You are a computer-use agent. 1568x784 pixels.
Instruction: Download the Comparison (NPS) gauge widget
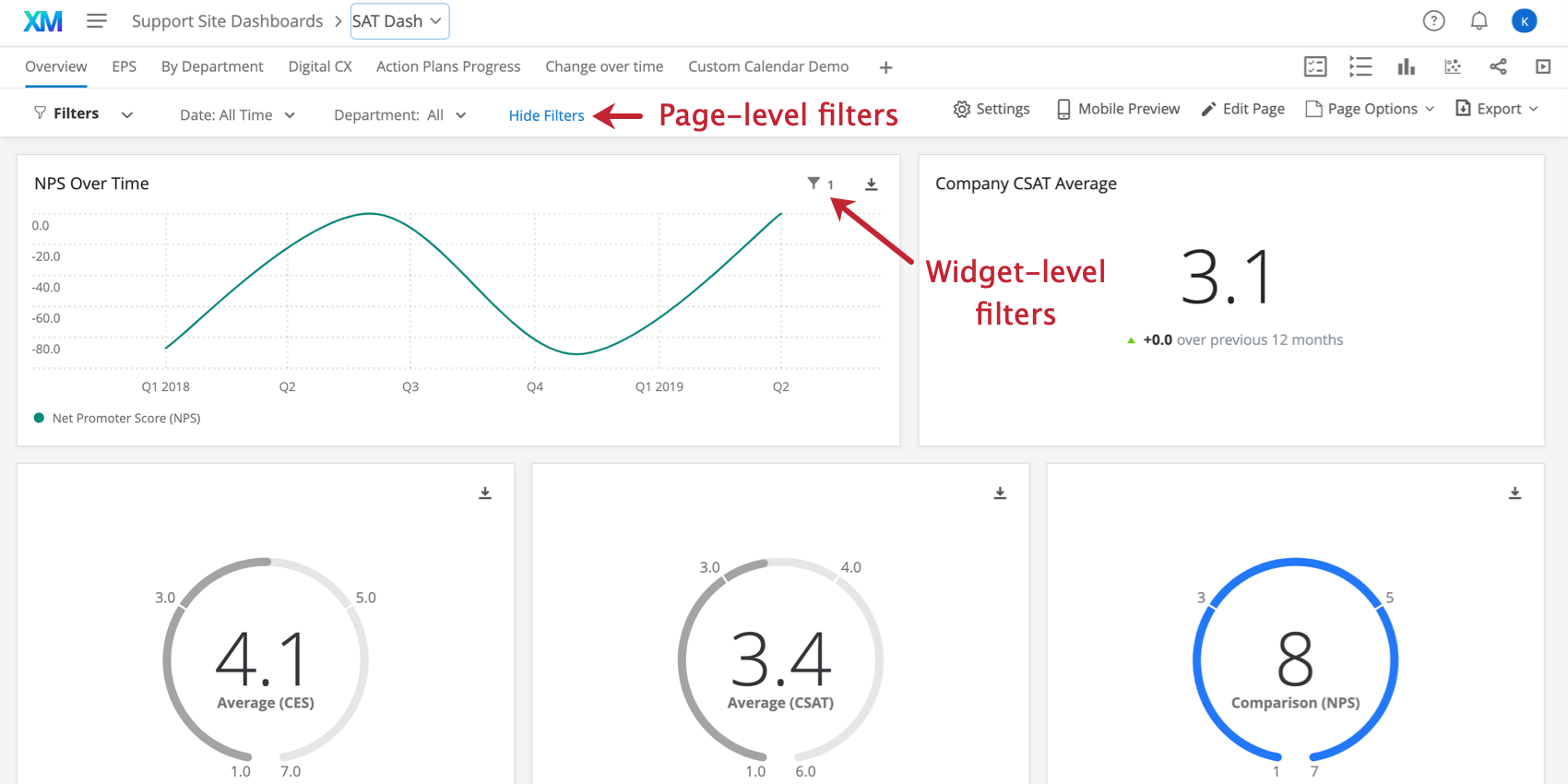[x=1515, y=493]
